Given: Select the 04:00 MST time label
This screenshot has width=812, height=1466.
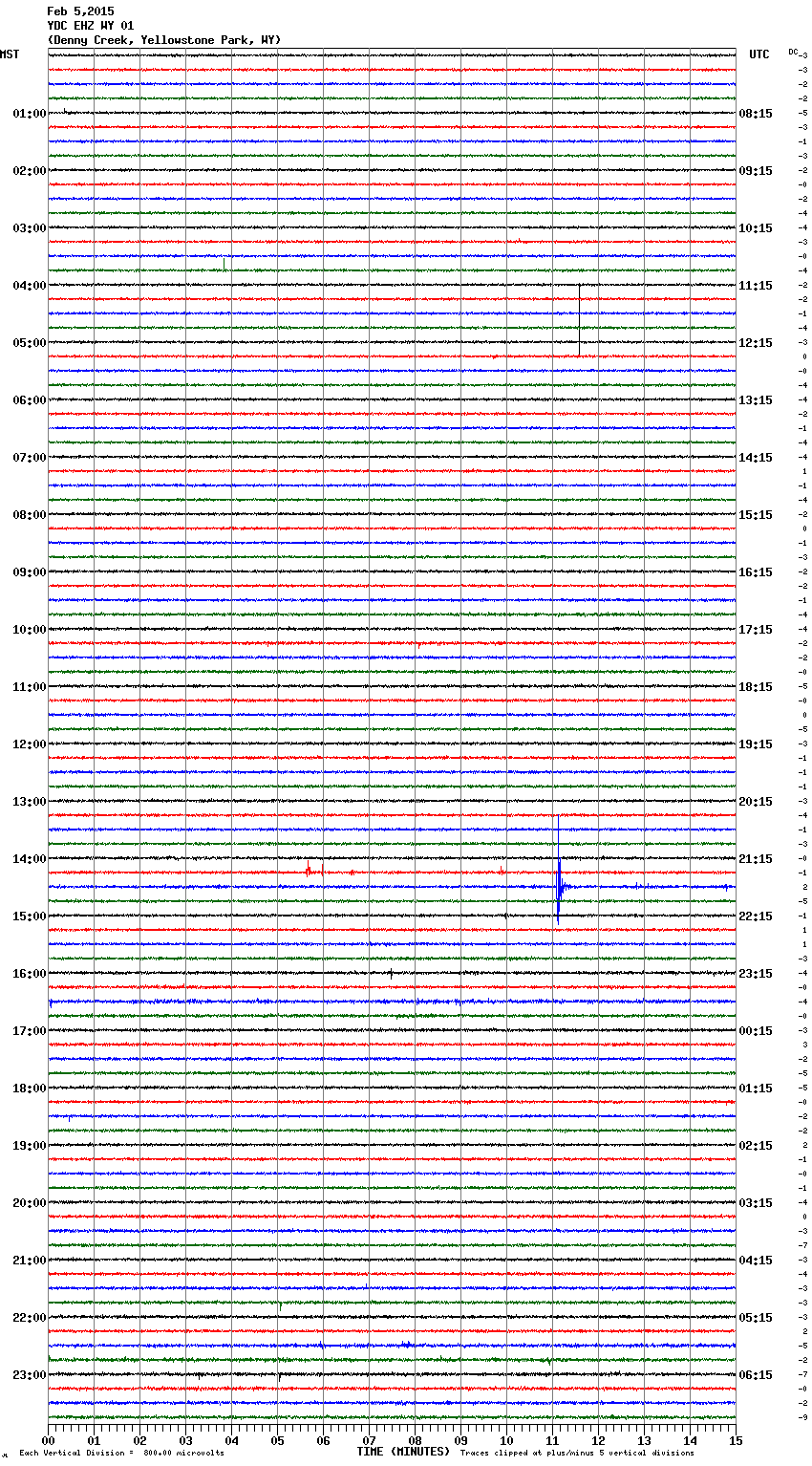Looking at the screenshot, I should [30, 286].
